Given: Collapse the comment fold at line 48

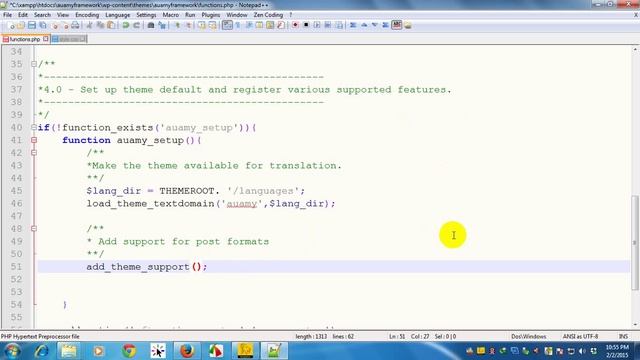Looking at the screenshot, I should point(34,229).
